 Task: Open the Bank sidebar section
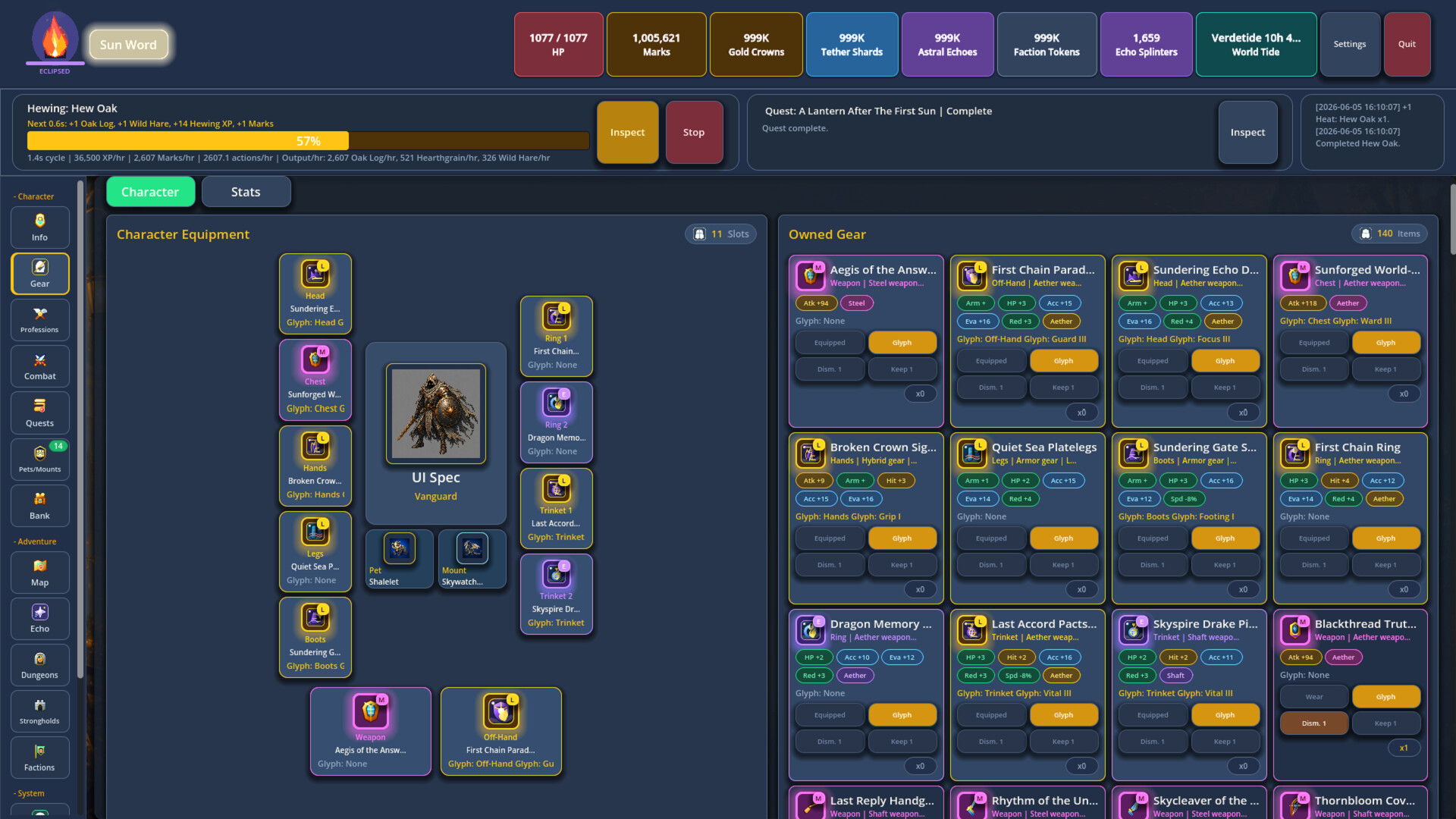click(x=40, y=506)
